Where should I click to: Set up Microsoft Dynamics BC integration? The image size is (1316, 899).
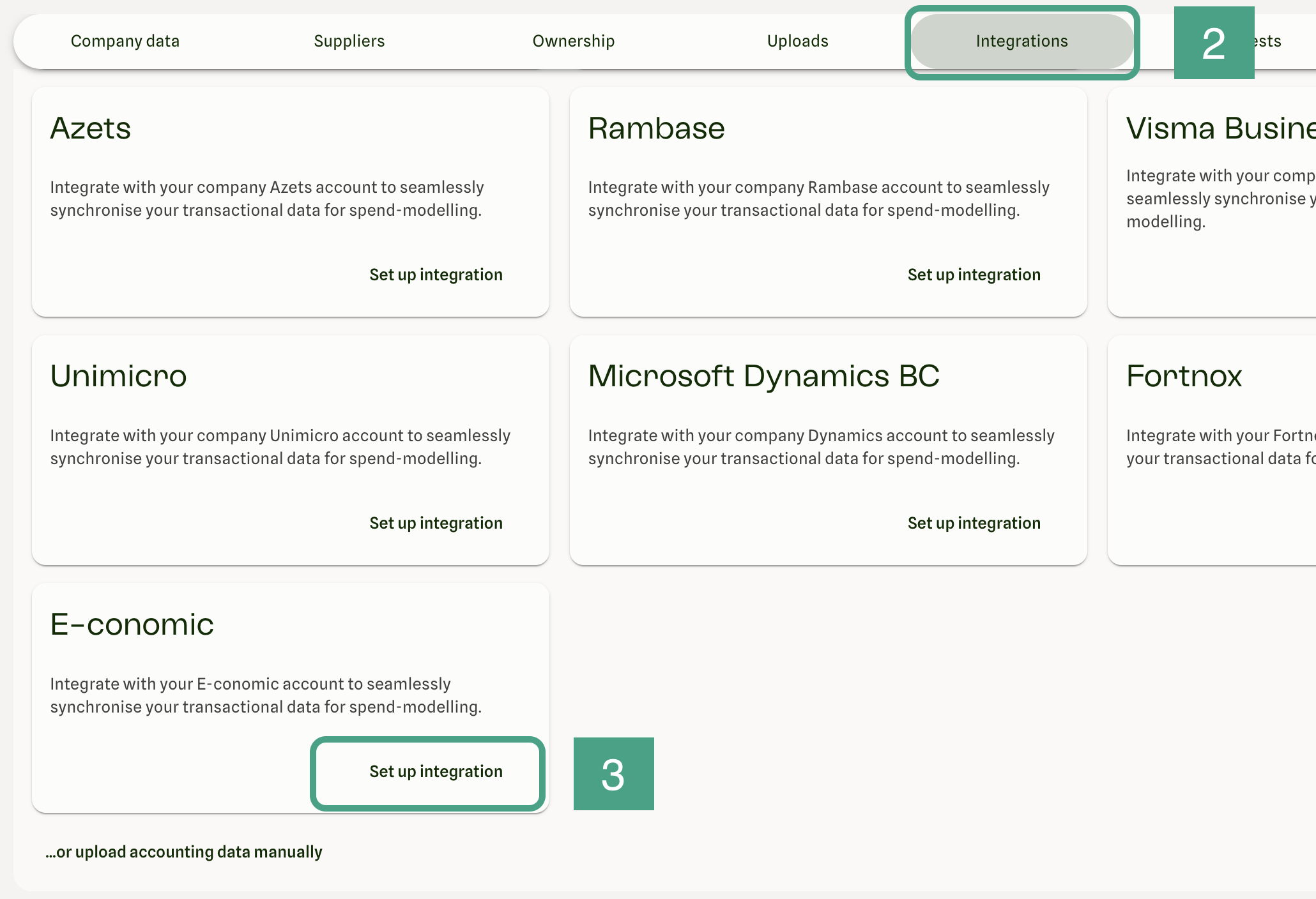(974, 523)
